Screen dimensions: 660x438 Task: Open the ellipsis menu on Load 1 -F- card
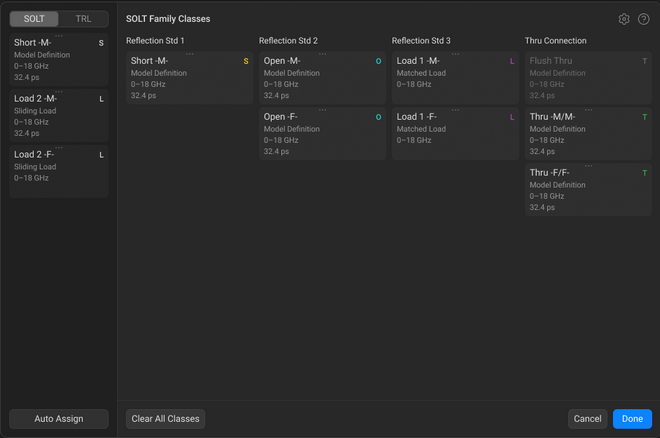tap(455, 110)
